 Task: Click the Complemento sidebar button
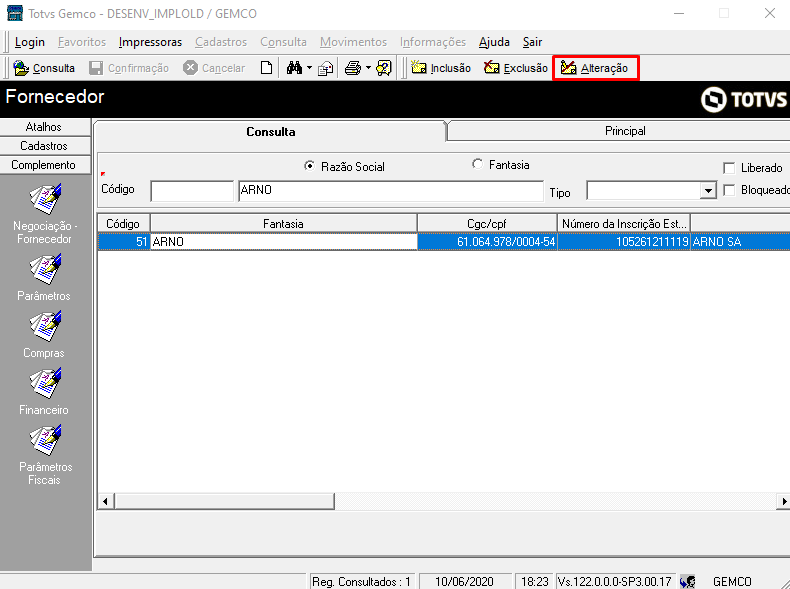pos(44,165)
